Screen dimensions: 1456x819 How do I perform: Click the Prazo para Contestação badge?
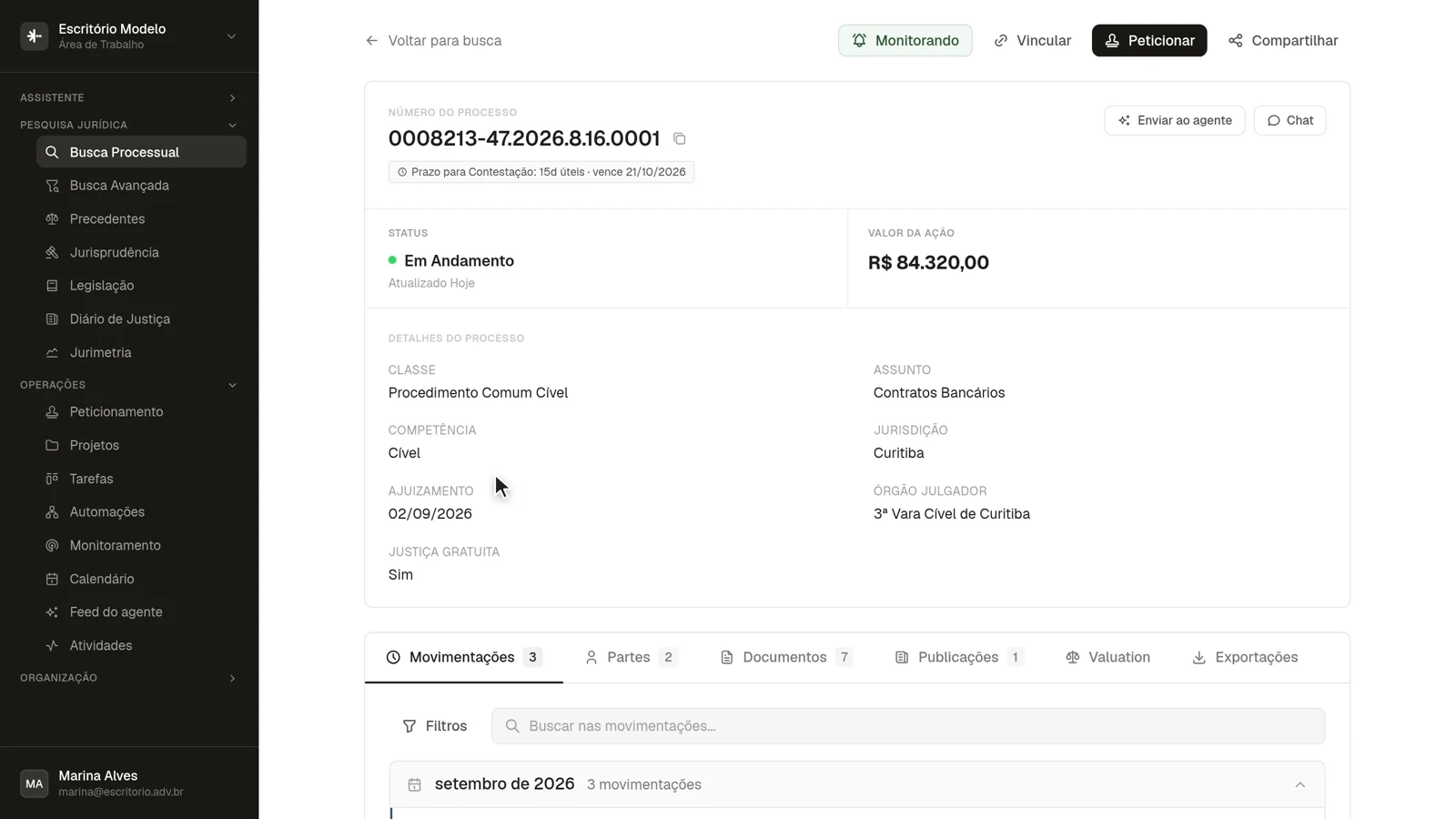tap(541, 172)
